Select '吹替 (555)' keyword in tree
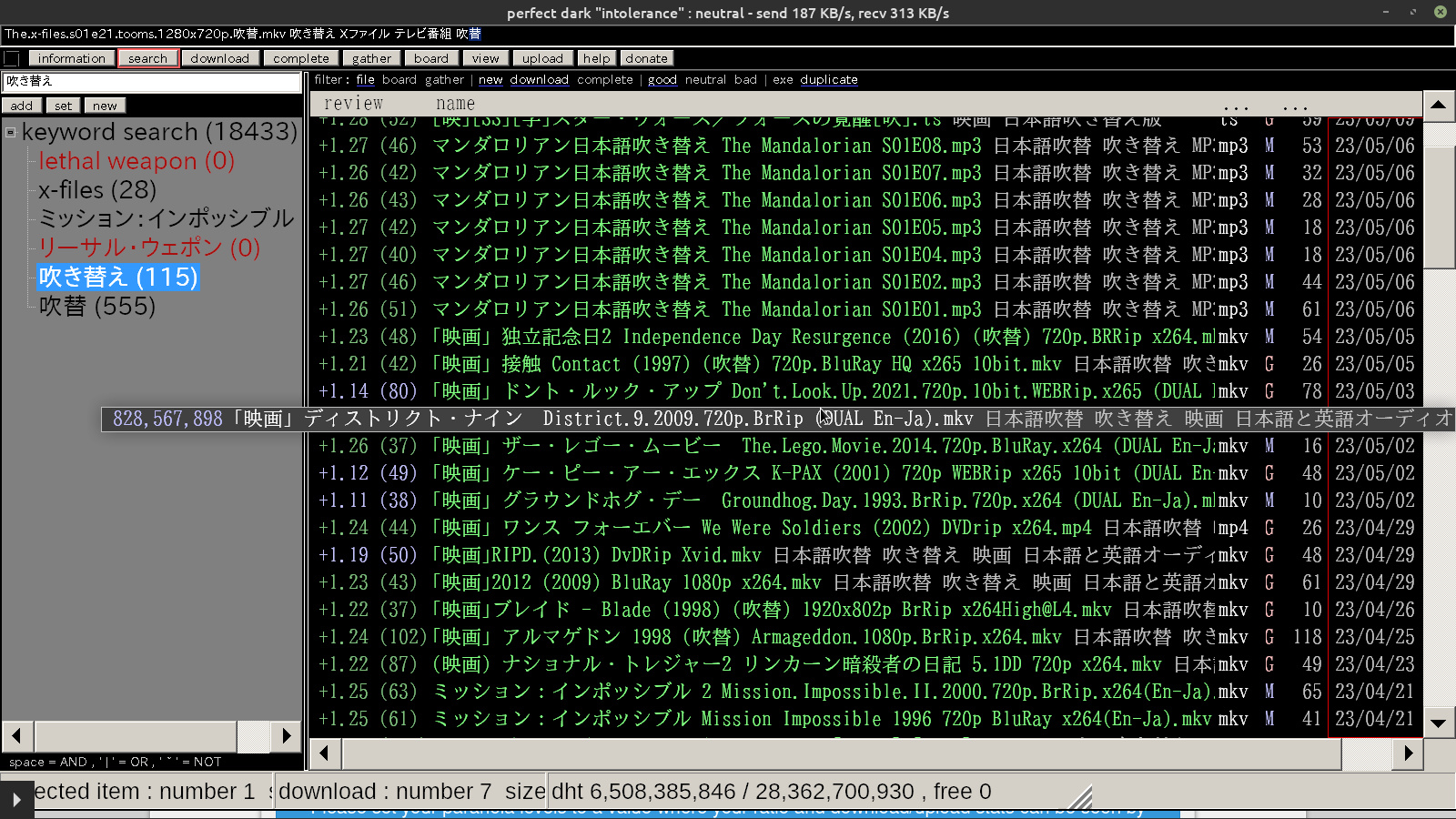Image resolution: width=1456 pixels, height=819 pixels. point(97,307)
